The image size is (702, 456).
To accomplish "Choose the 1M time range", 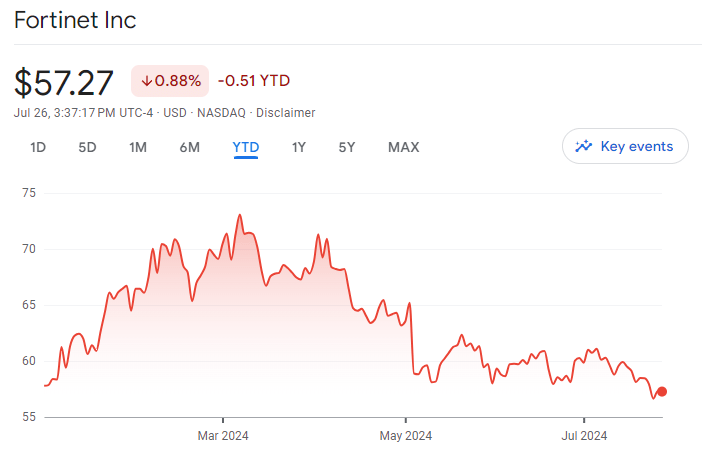I will (138, 147).
